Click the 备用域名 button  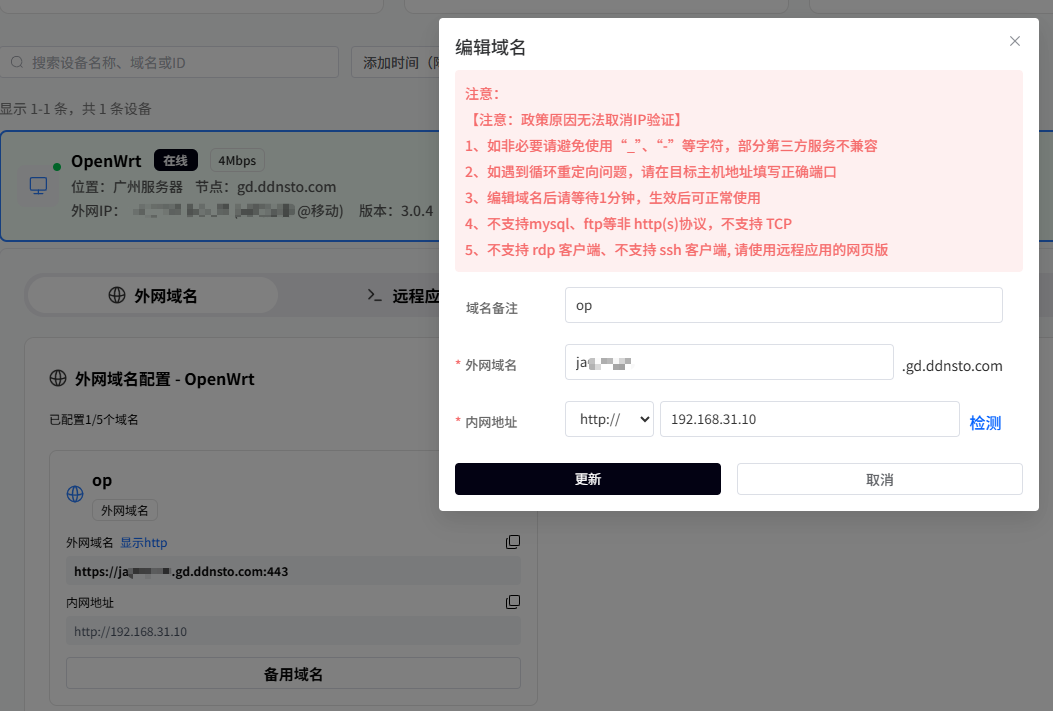[293, 674]
